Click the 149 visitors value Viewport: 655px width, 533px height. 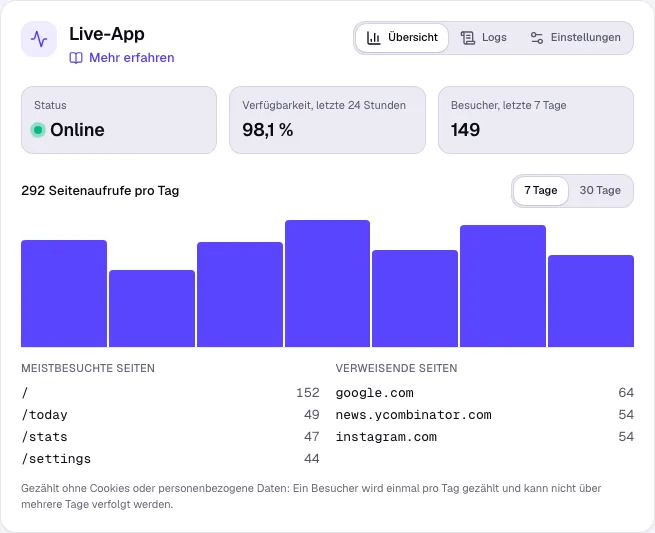coord(465,130)
